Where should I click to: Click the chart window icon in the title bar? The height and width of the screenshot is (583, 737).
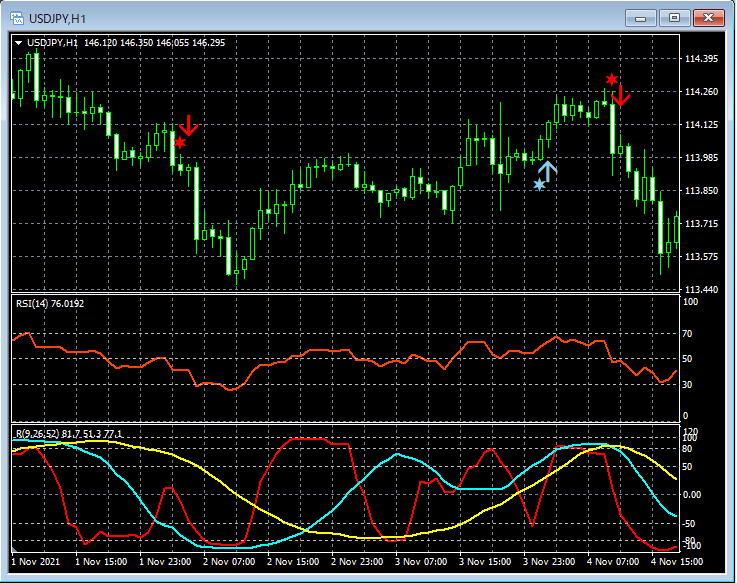point(17,18)
